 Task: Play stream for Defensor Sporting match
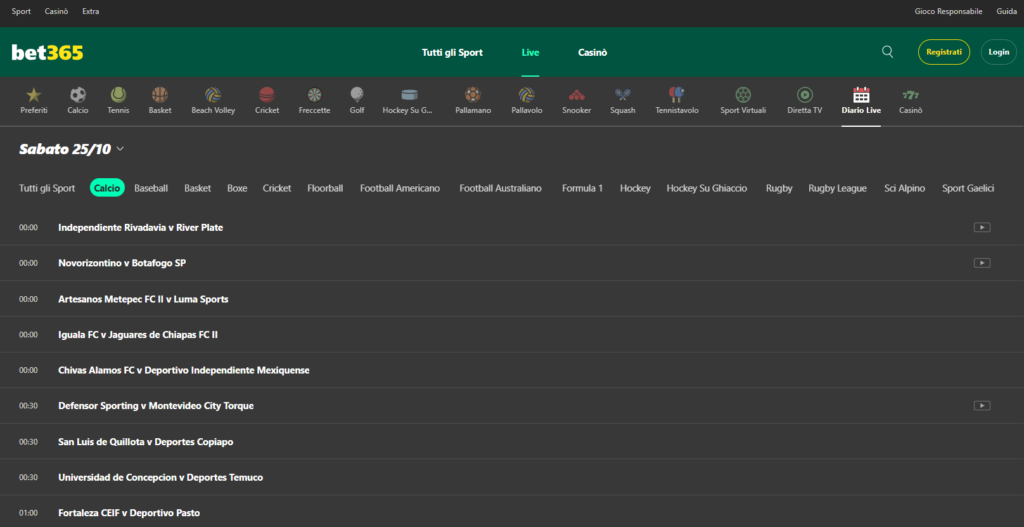point(982,406)
